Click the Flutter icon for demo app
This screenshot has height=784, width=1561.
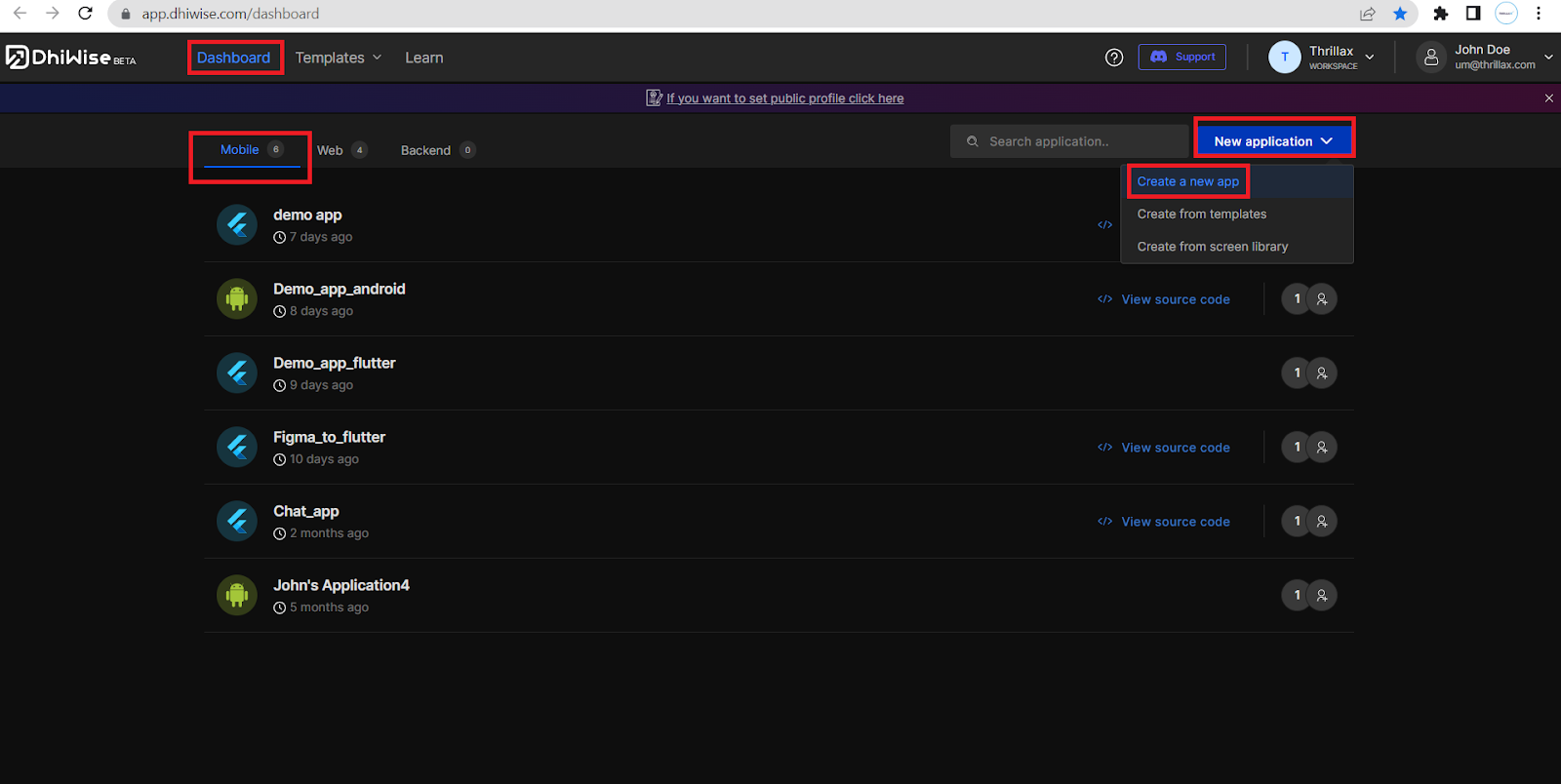237,225
